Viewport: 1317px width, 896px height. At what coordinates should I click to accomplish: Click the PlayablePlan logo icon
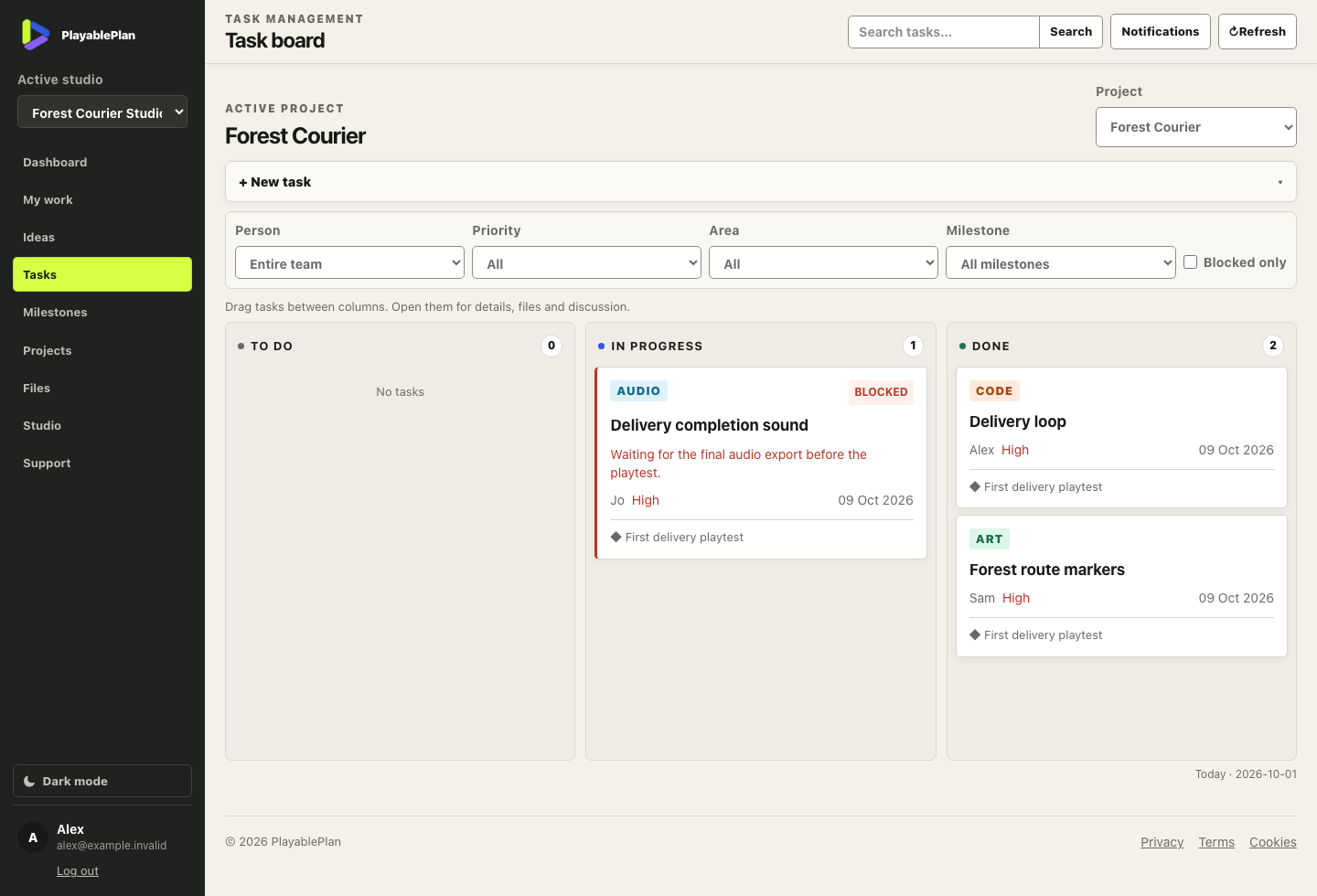(x=36, y=35)
